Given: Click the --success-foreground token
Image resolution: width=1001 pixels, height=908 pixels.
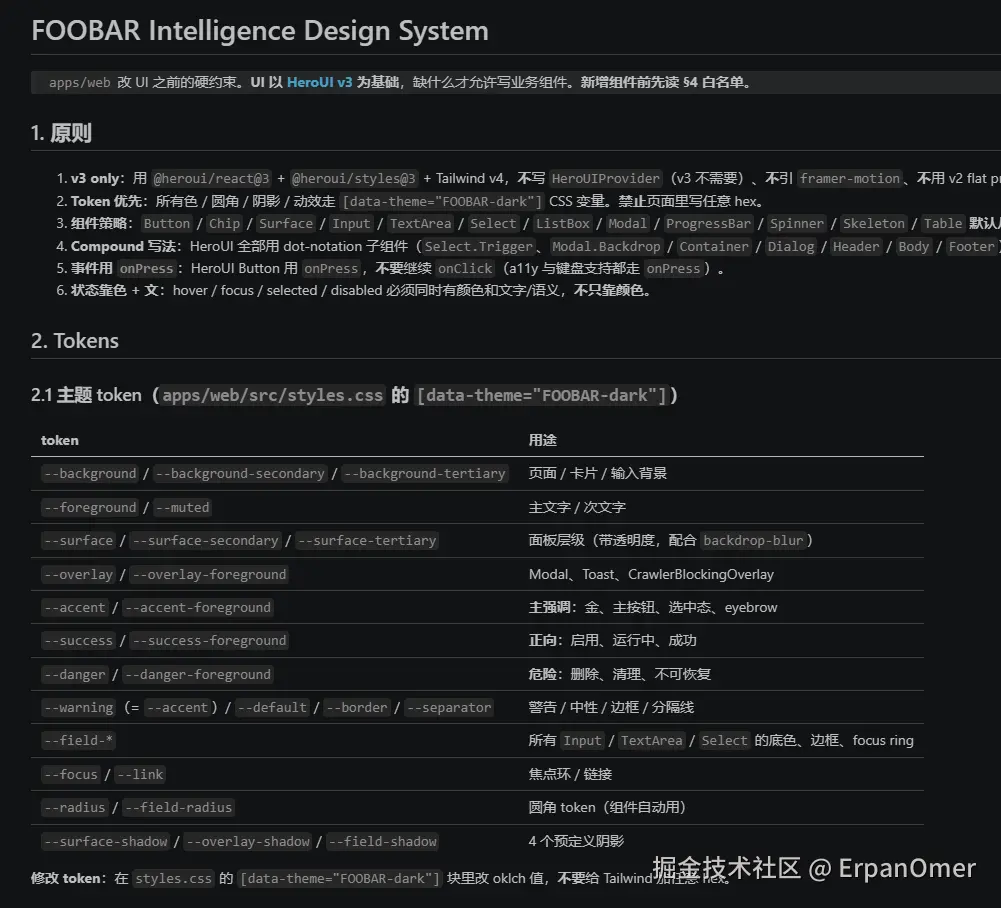Looking at the screenshot, I should [x=209, y=640].
